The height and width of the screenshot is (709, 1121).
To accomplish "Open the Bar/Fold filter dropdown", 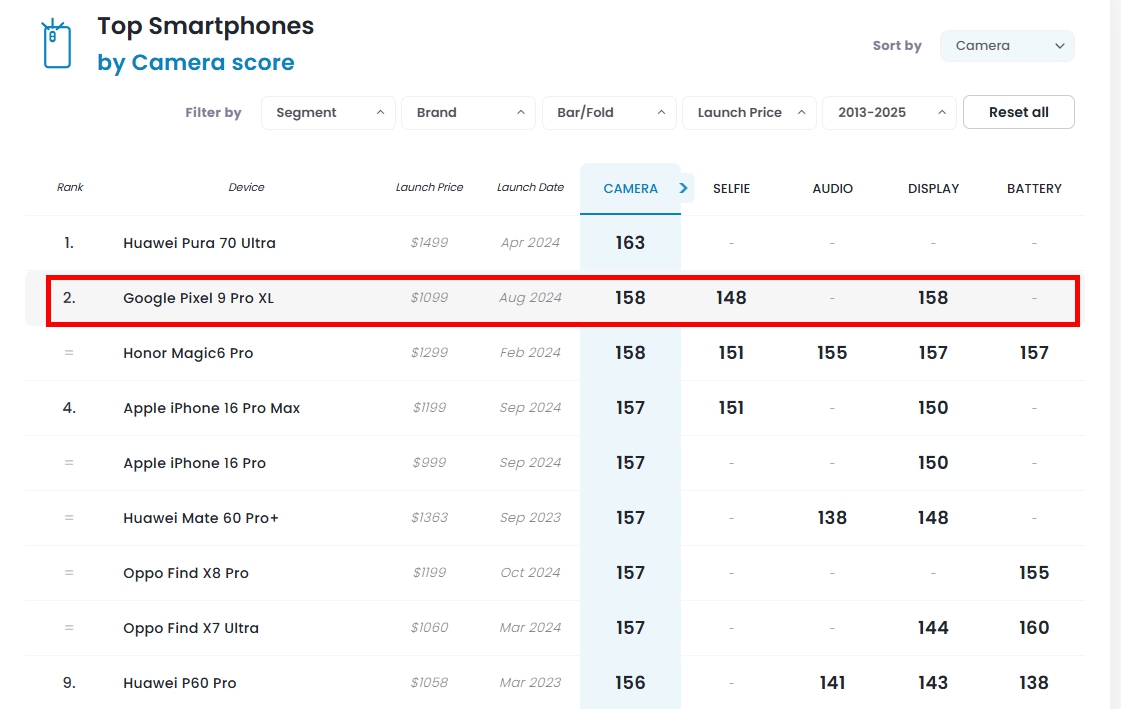I will click(609, 113).
